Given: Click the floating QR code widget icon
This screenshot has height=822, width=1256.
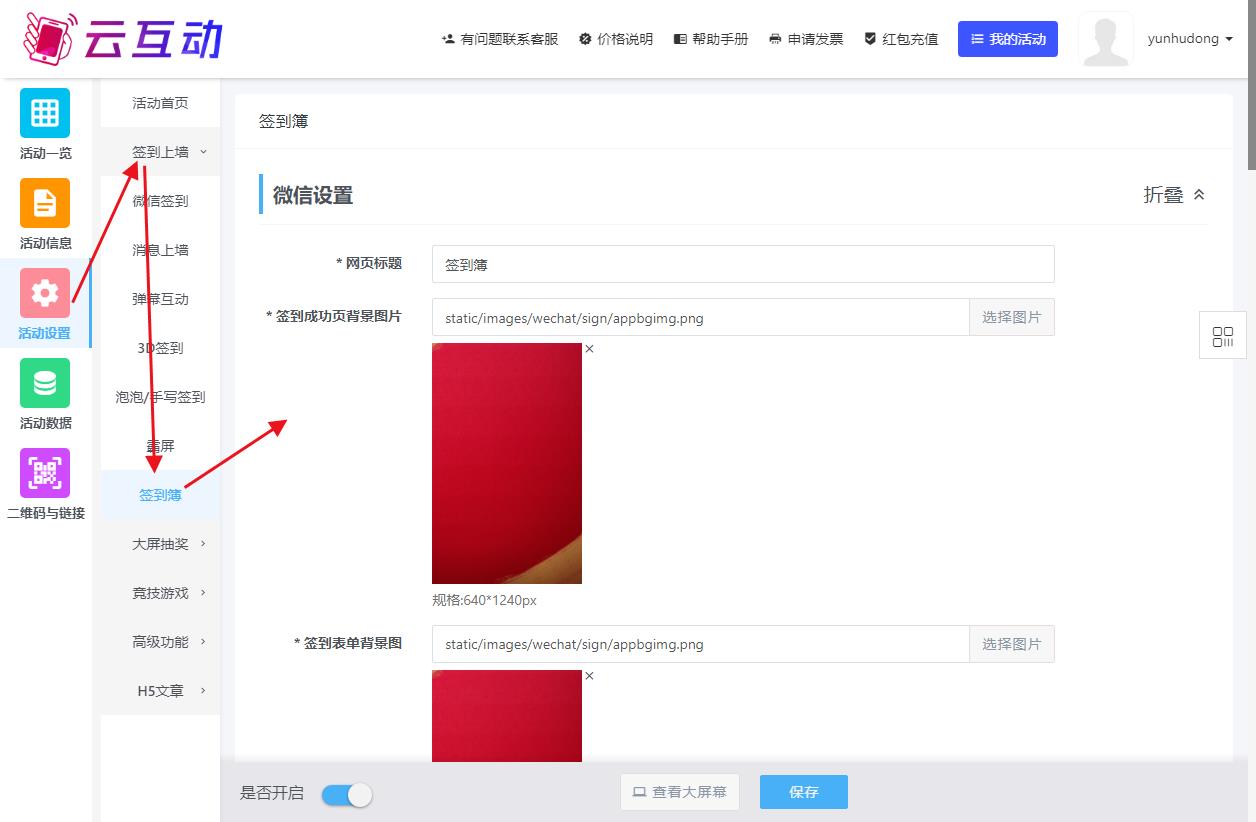Looking at the screenshot, I should click(1222, 337).
